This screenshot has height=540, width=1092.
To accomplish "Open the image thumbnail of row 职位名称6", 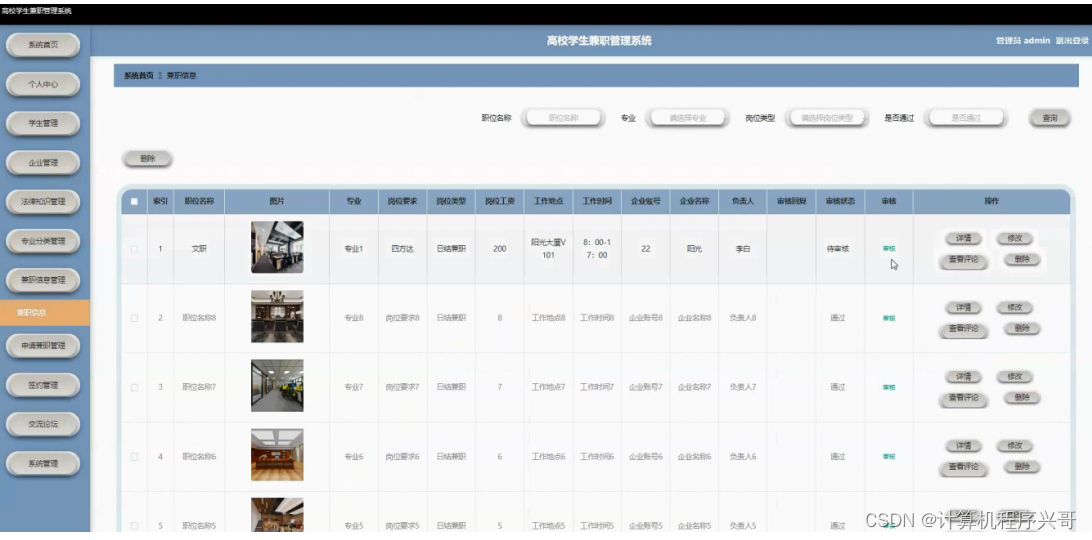I will (x=277, y=455).
